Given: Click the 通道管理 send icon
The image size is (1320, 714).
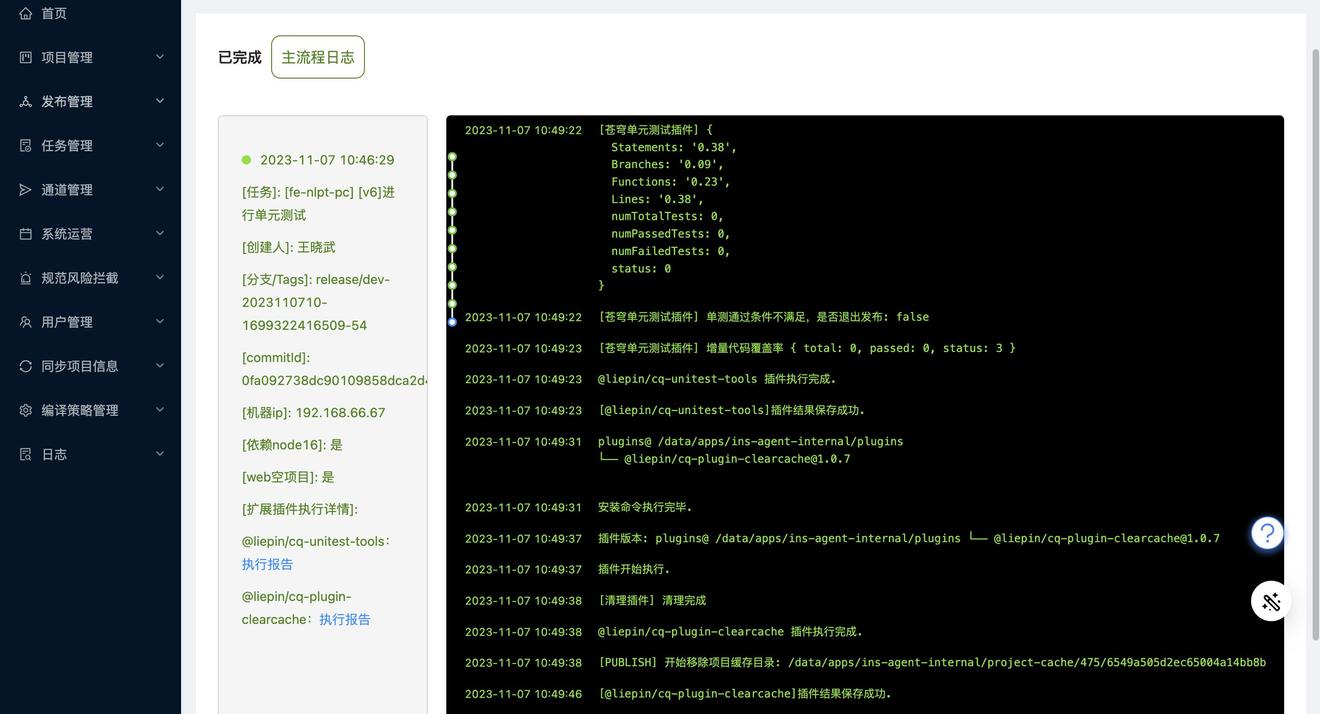Looking at the screenshot, I should (26, 189).
